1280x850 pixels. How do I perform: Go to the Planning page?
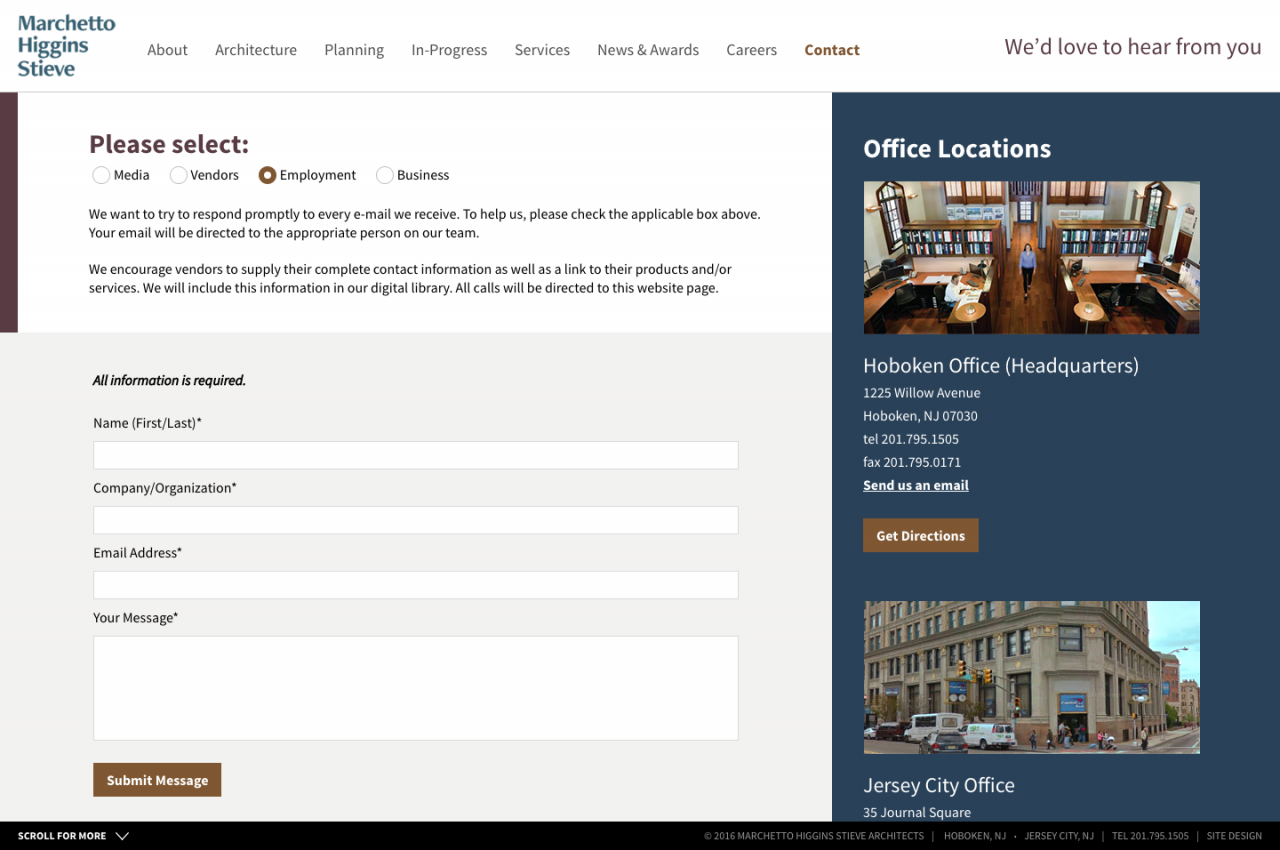[x=354, y=50]
